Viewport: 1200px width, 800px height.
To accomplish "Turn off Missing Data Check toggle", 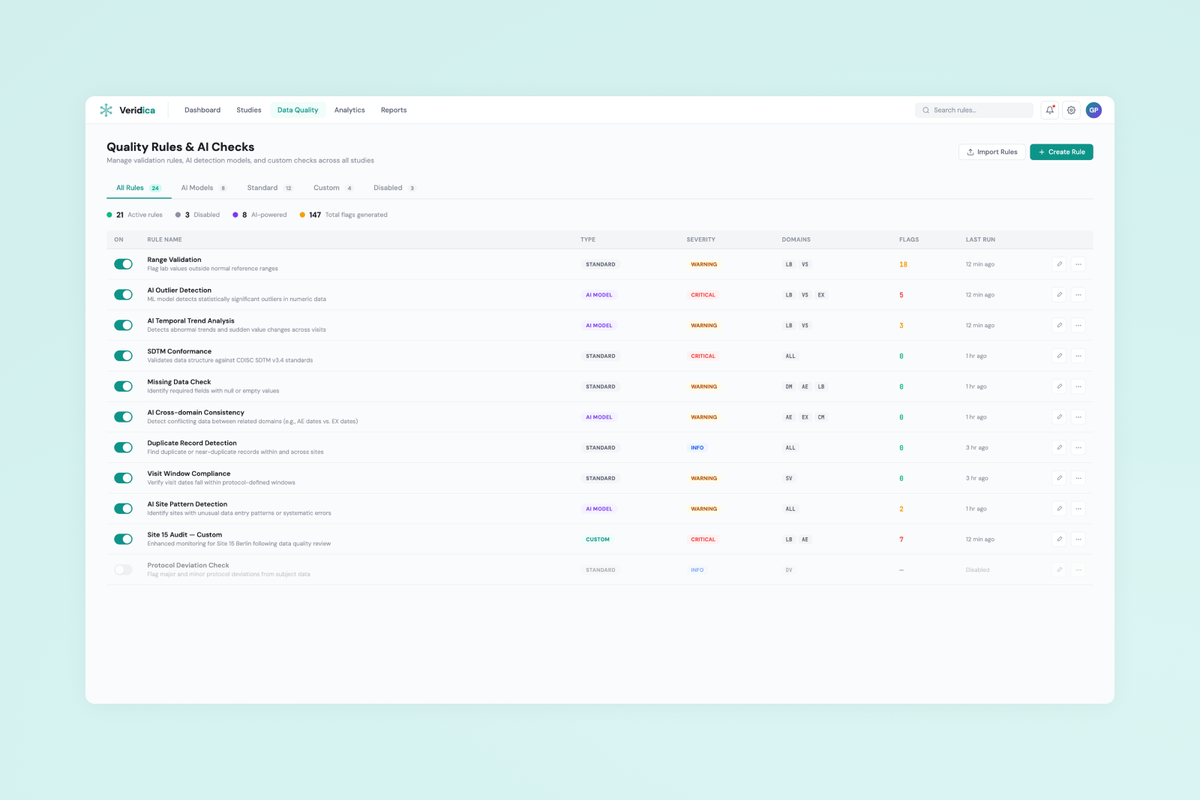I will [123, 386].
